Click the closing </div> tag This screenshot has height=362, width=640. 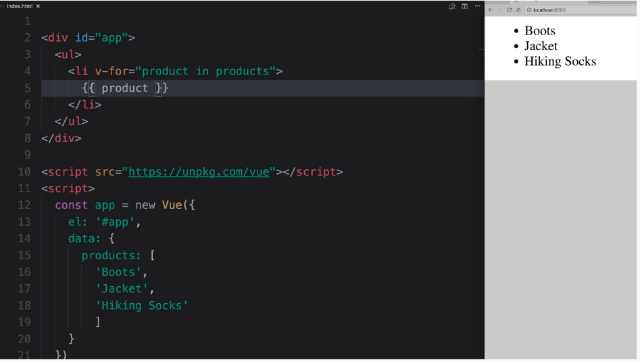coord(61,138)
